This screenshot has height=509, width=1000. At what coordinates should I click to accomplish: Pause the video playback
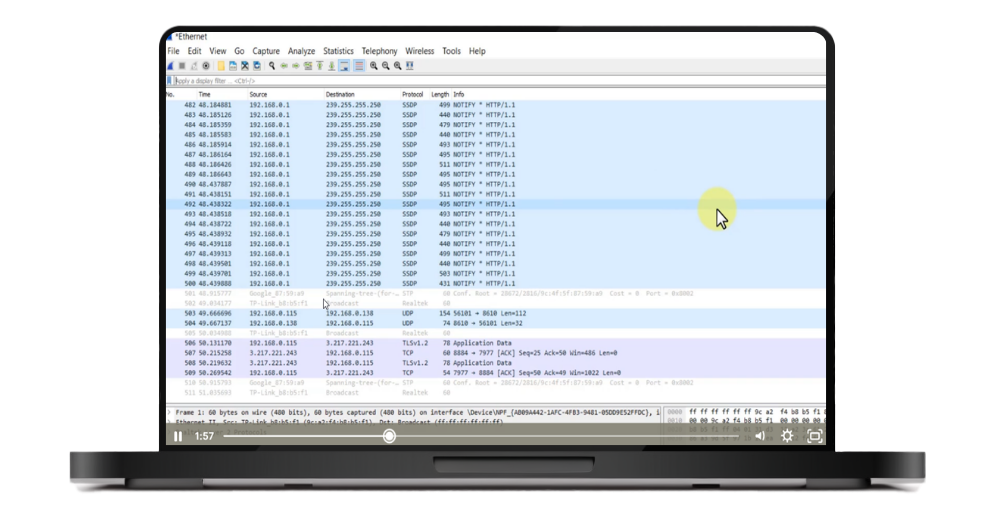(x=178, y=436)
